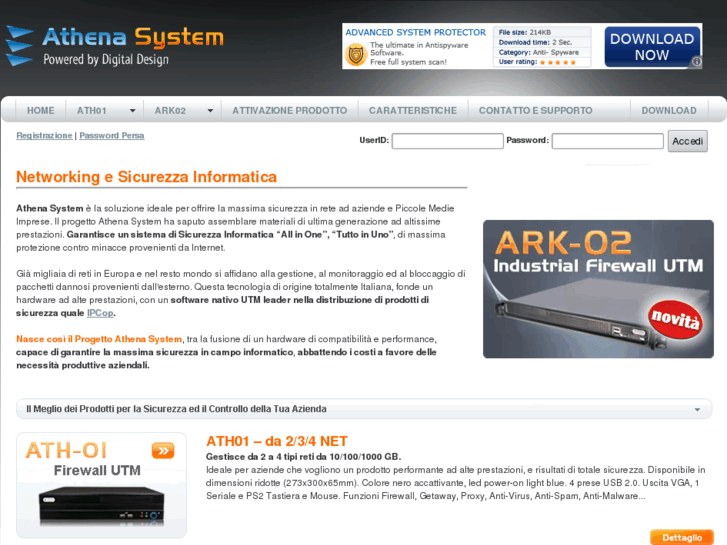Open the ATH01 menu item
The image size is (727, 545).
[x=92, y=111]
